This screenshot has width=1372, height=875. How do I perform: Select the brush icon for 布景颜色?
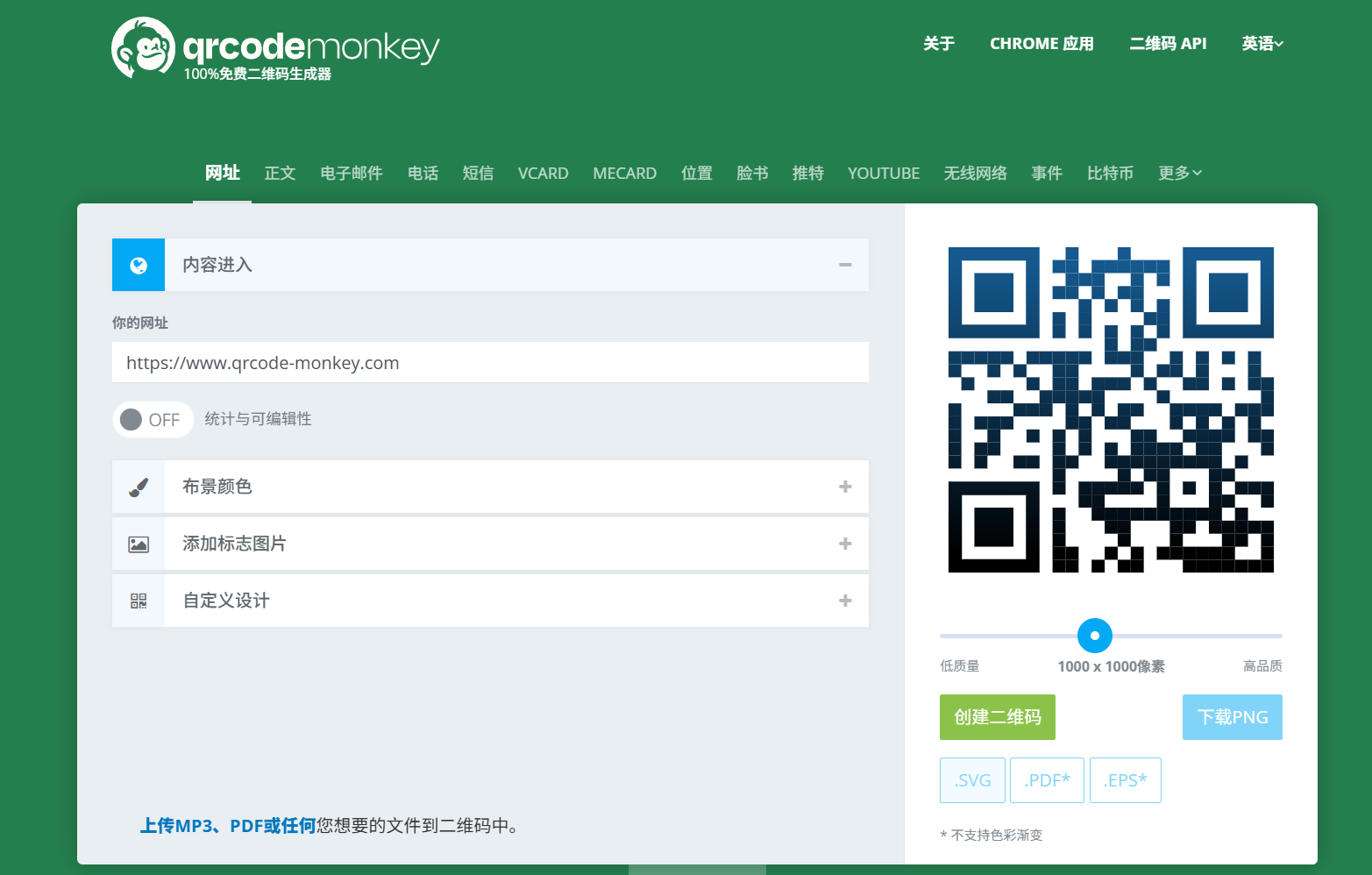pos(138,487)
